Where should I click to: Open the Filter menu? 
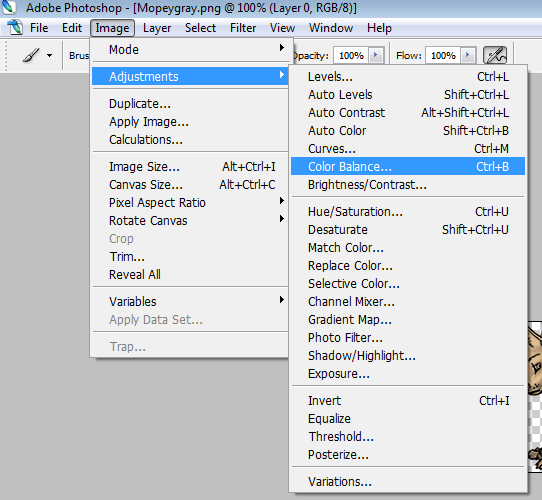point(243,28)
